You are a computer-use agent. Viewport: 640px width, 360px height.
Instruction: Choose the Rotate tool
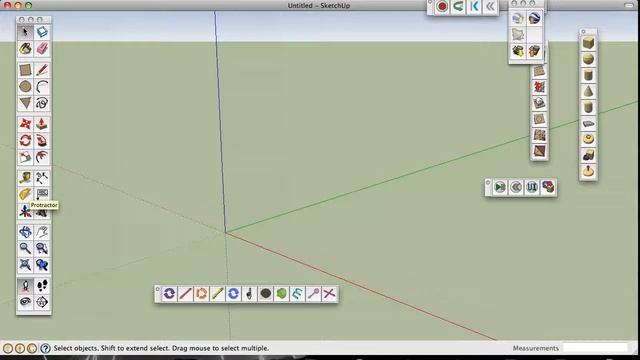[25, 140]
